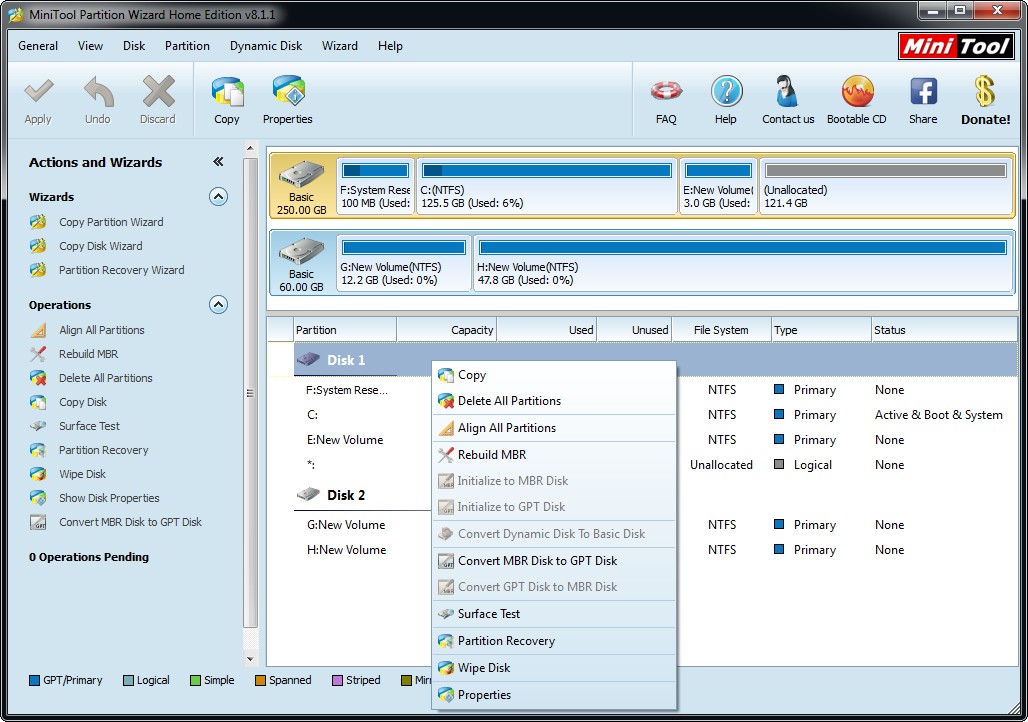Choose Align All Partitions in context menu
1028x722 pixels.
[x=554, y=428]
